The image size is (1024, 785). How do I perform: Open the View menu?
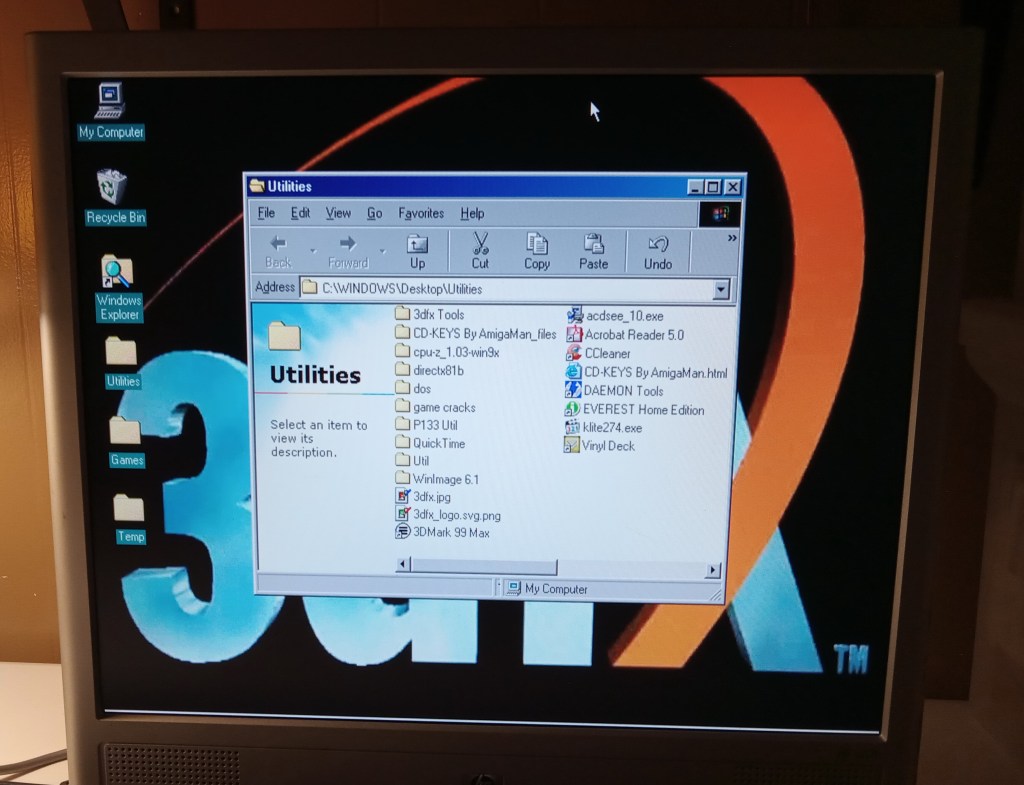pos(338,213)
